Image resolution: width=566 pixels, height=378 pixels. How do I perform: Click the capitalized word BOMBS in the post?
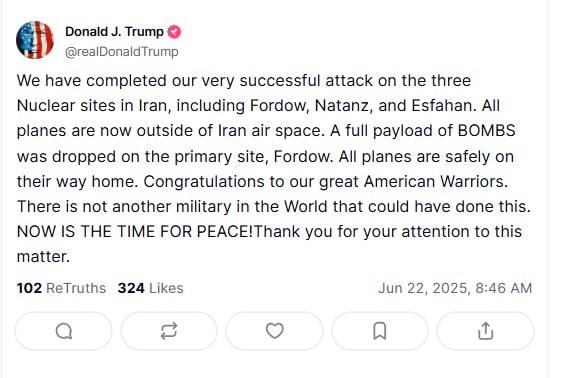coord(487,131)
